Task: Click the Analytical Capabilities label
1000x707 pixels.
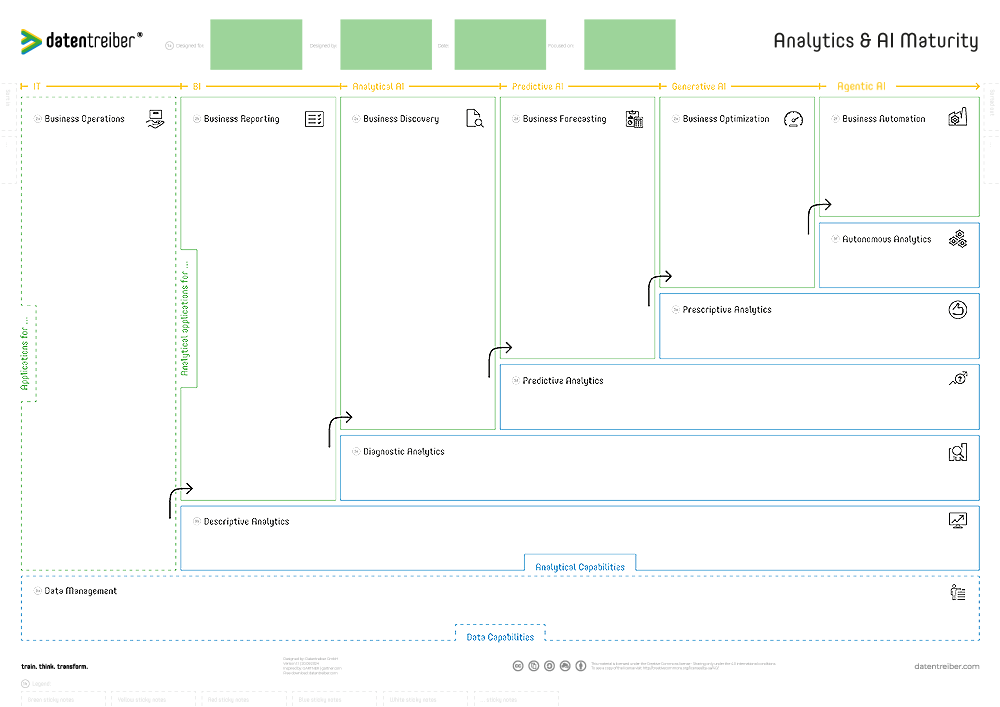Action: pyautogui.click(x=580, y=567)
